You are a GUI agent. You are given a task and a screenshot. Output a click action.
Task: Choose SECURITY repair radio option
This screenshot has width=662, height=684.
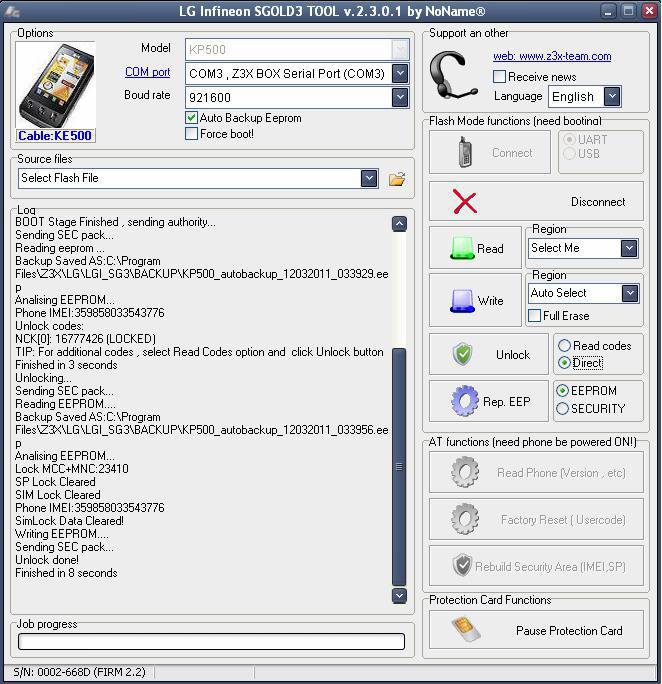click(563, 409)
